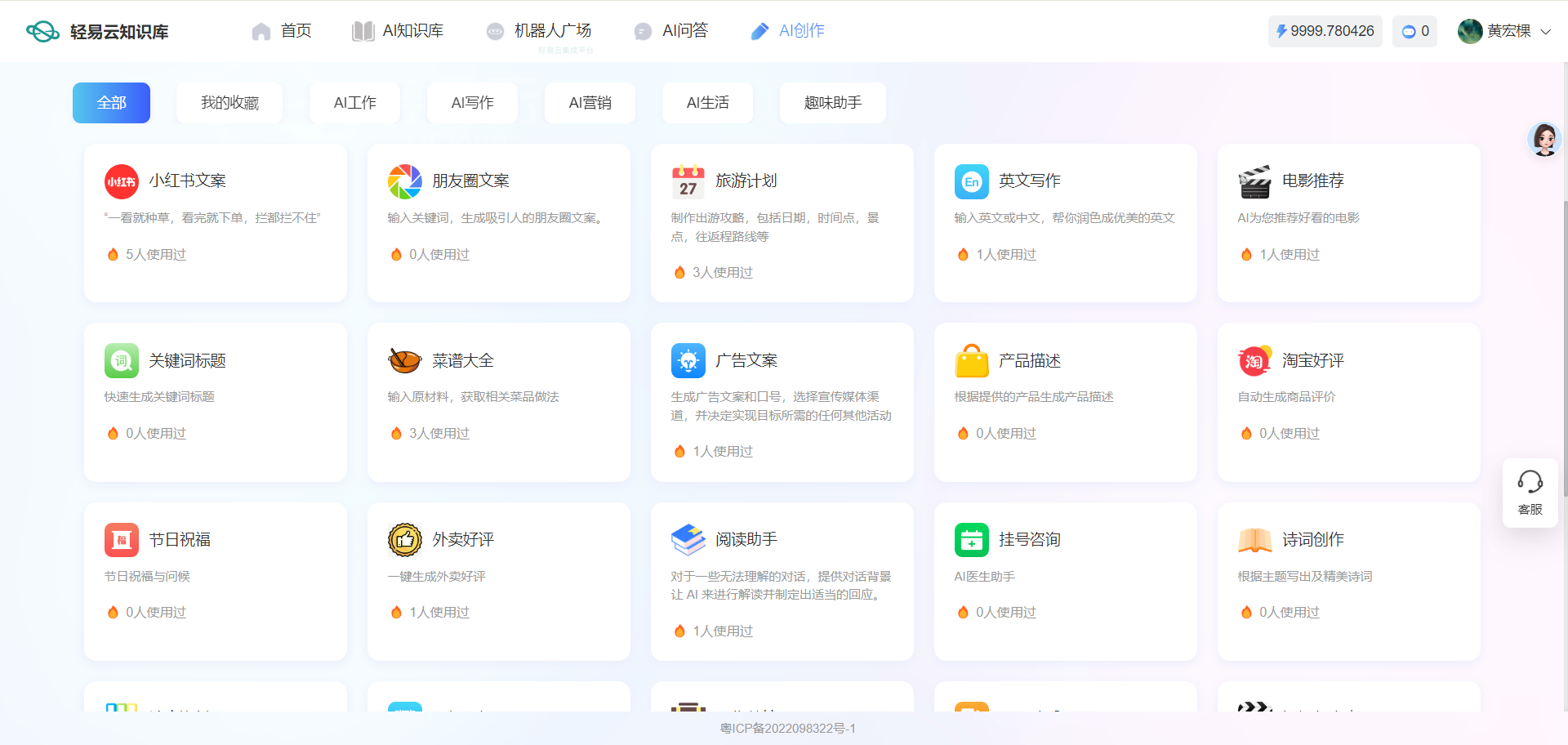
Task: Click the chat bubble icon beside AI问答
Action: 644,31
